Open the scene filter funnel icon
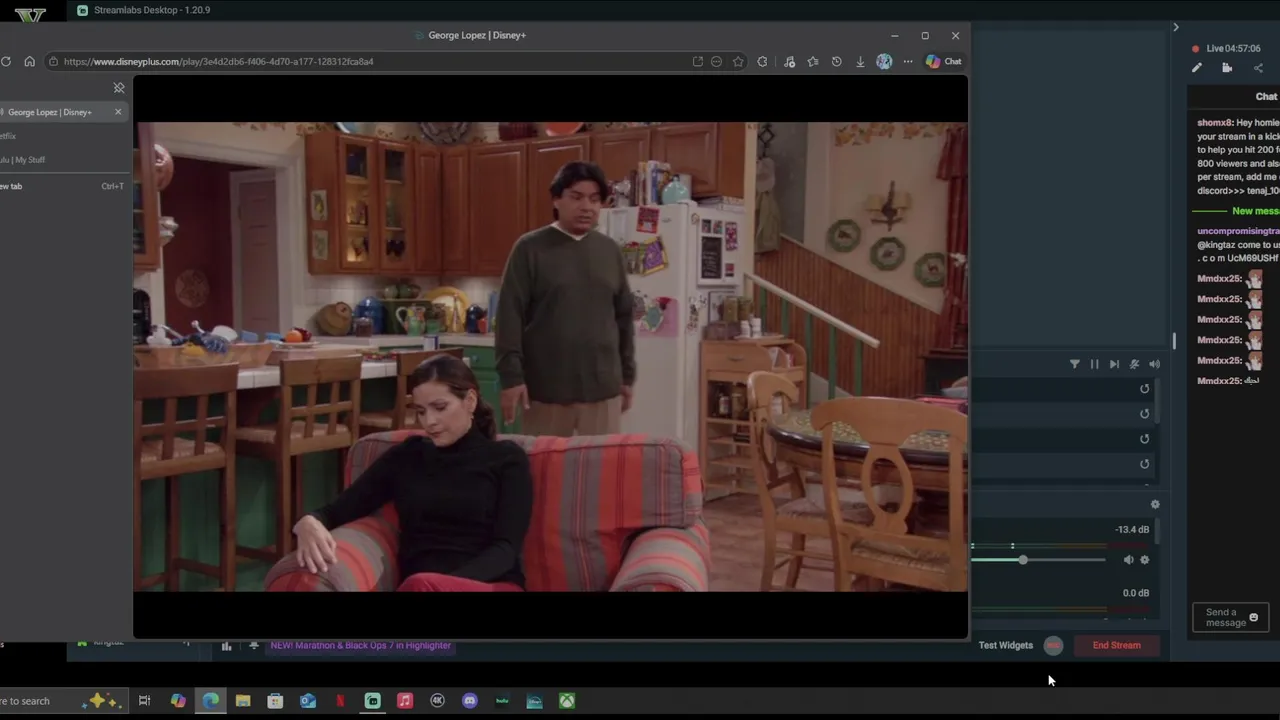1280x720 pixels. tap(1075, 364)
